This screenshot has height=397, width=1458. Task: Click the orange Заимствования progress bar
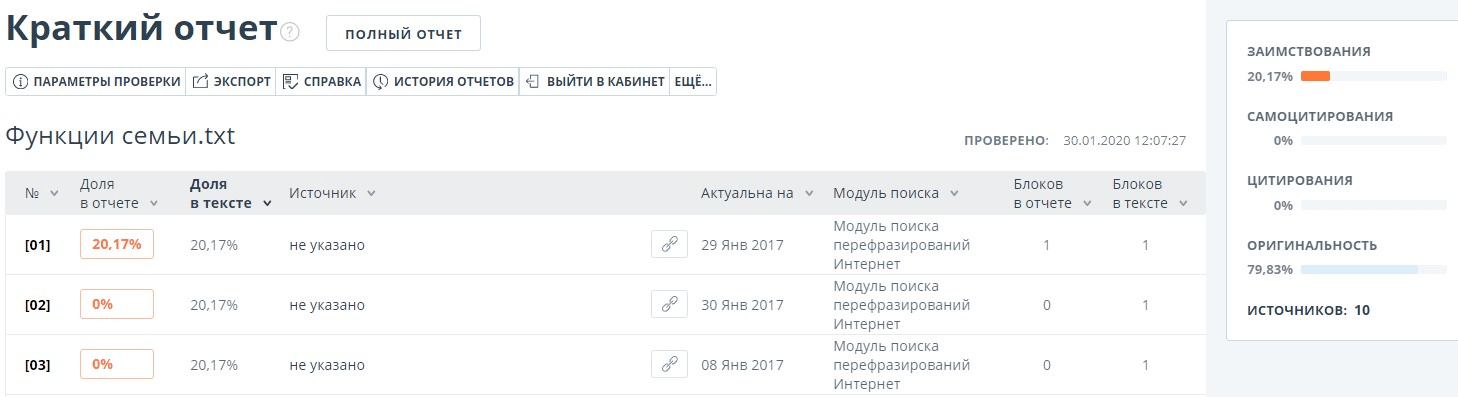click(x=1315, y=76)
